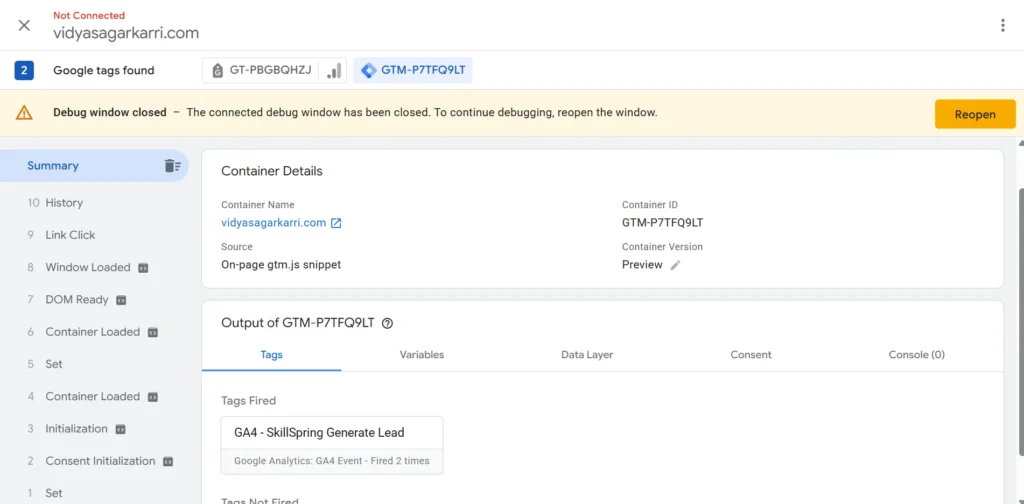1024x504 pixels.
Task: Open Container Loaded event number 6
Action: [95, 332]
